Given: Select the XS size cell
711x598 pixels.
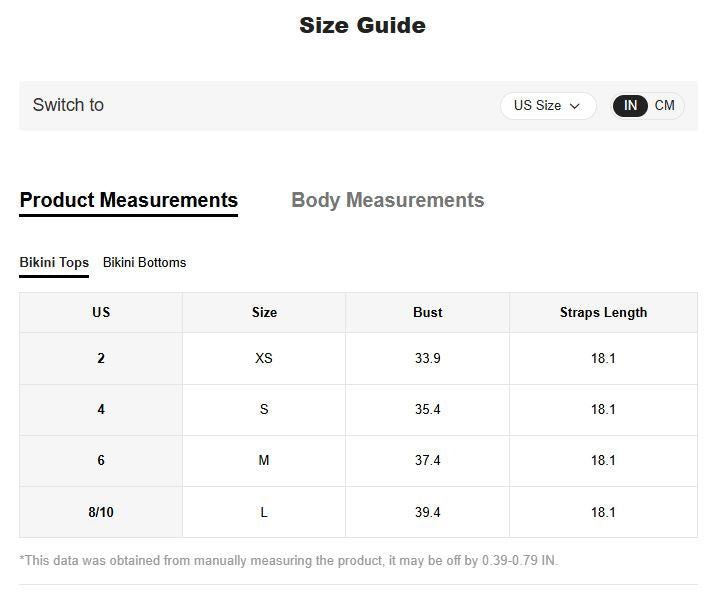Looking at the screenshot, I should (x=264, y=358).
